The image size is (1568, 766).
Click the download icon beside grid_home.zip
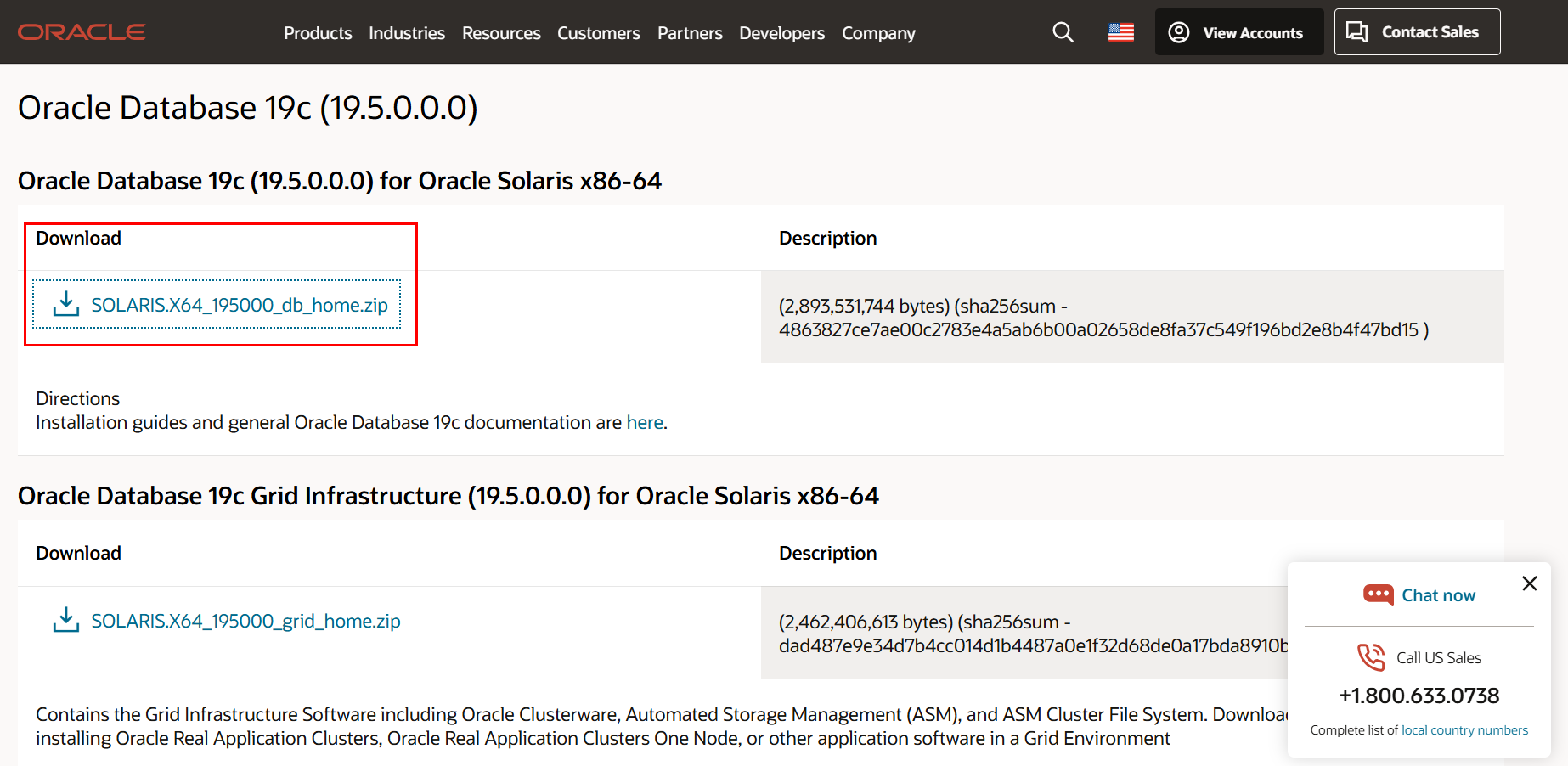(x=65, y=620)
